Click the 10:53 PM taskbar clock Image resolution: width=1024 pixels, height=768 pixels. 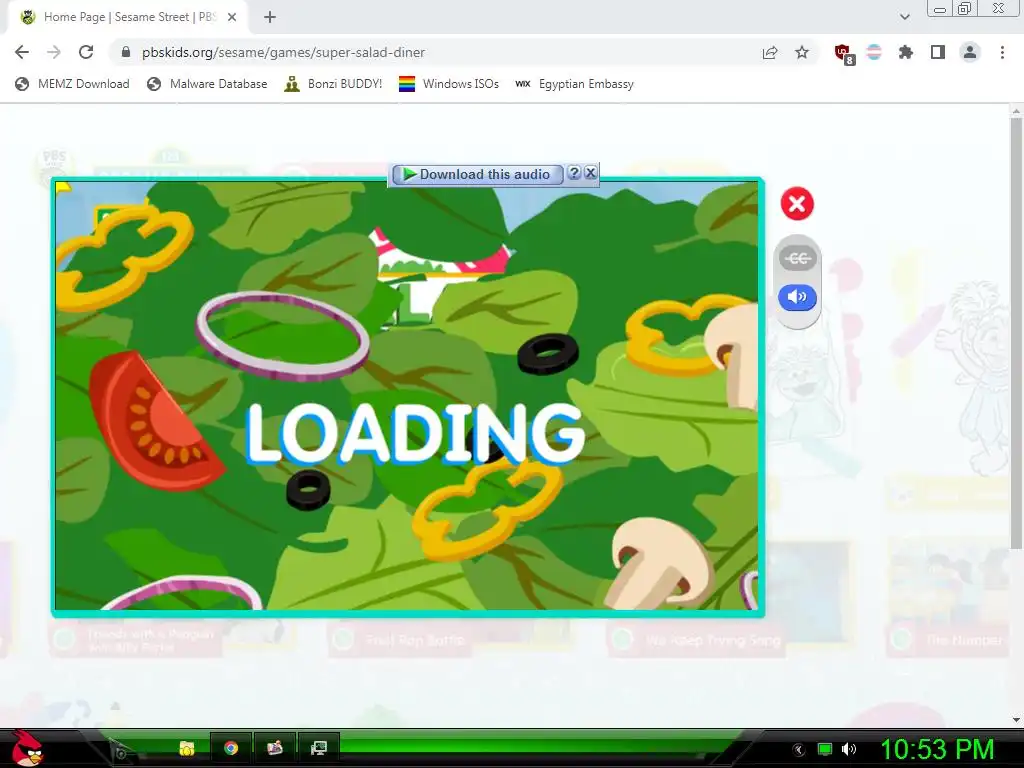click(937, 749)
